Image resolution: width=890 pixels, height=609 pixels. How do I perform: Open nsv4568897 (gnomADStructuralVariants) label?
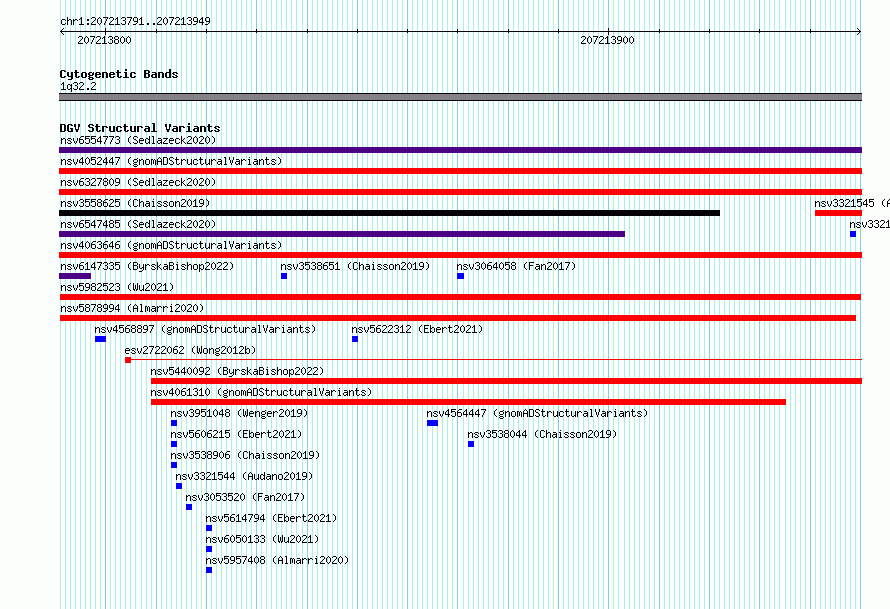[x=205, y=329]
